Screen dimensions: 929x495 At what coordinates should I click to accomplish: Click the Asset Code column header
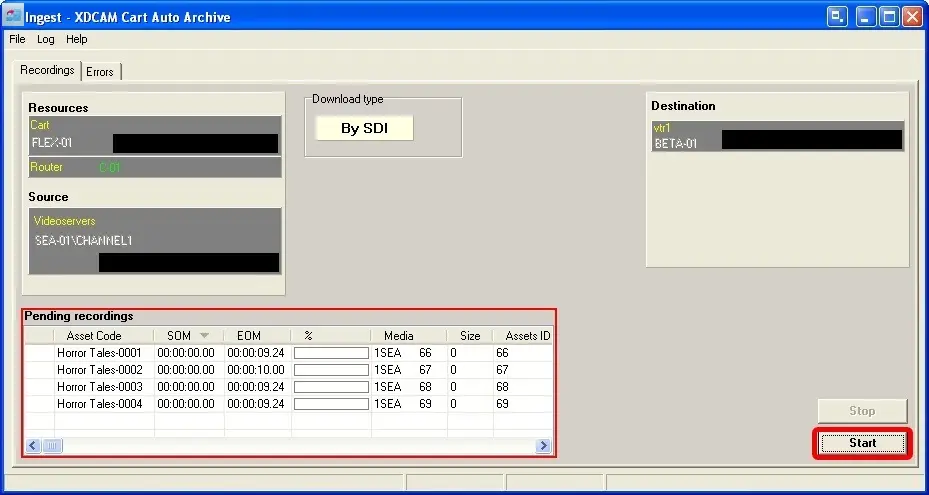tap(94, 336)
